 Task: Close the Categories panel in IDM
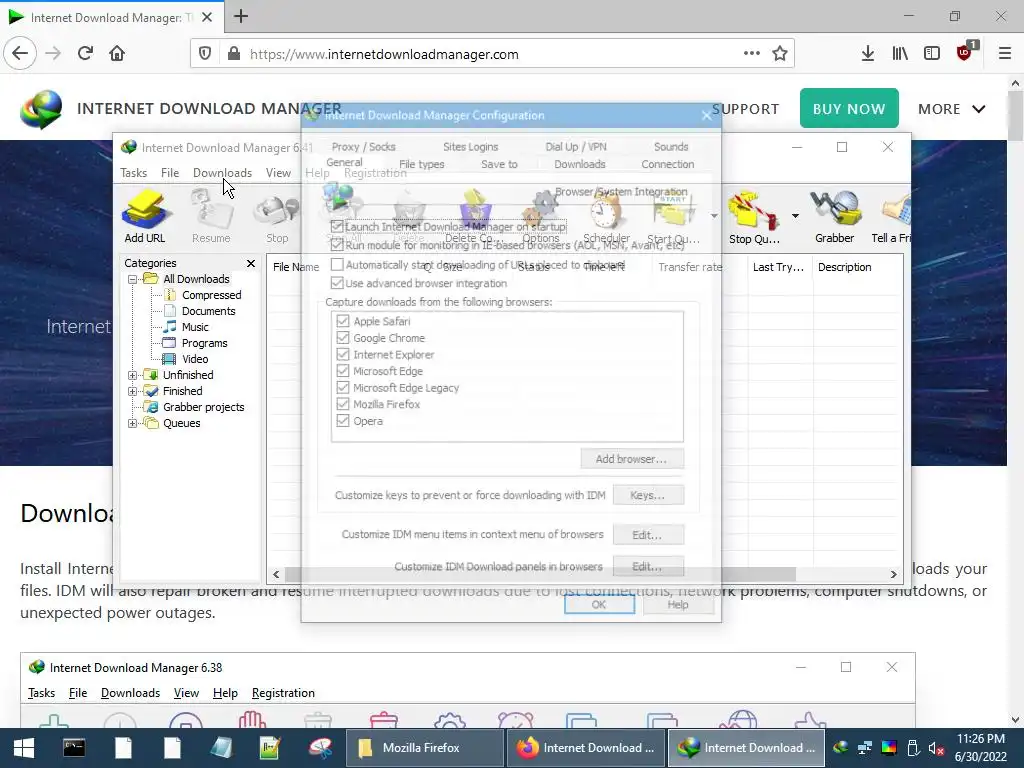(x=251, y=263)
